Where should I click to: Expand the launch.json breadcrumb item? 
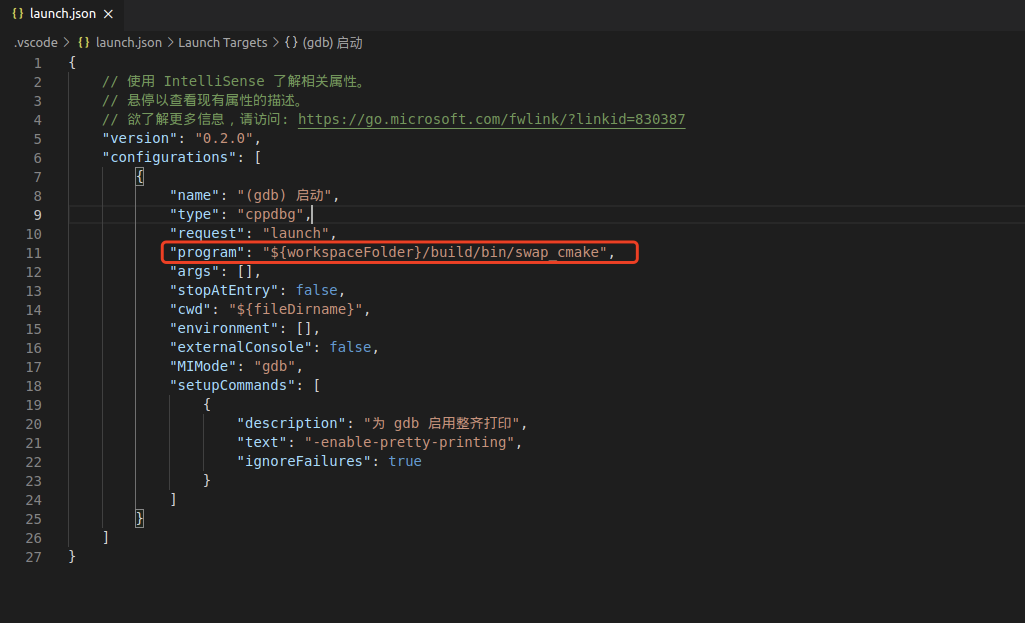128,42
